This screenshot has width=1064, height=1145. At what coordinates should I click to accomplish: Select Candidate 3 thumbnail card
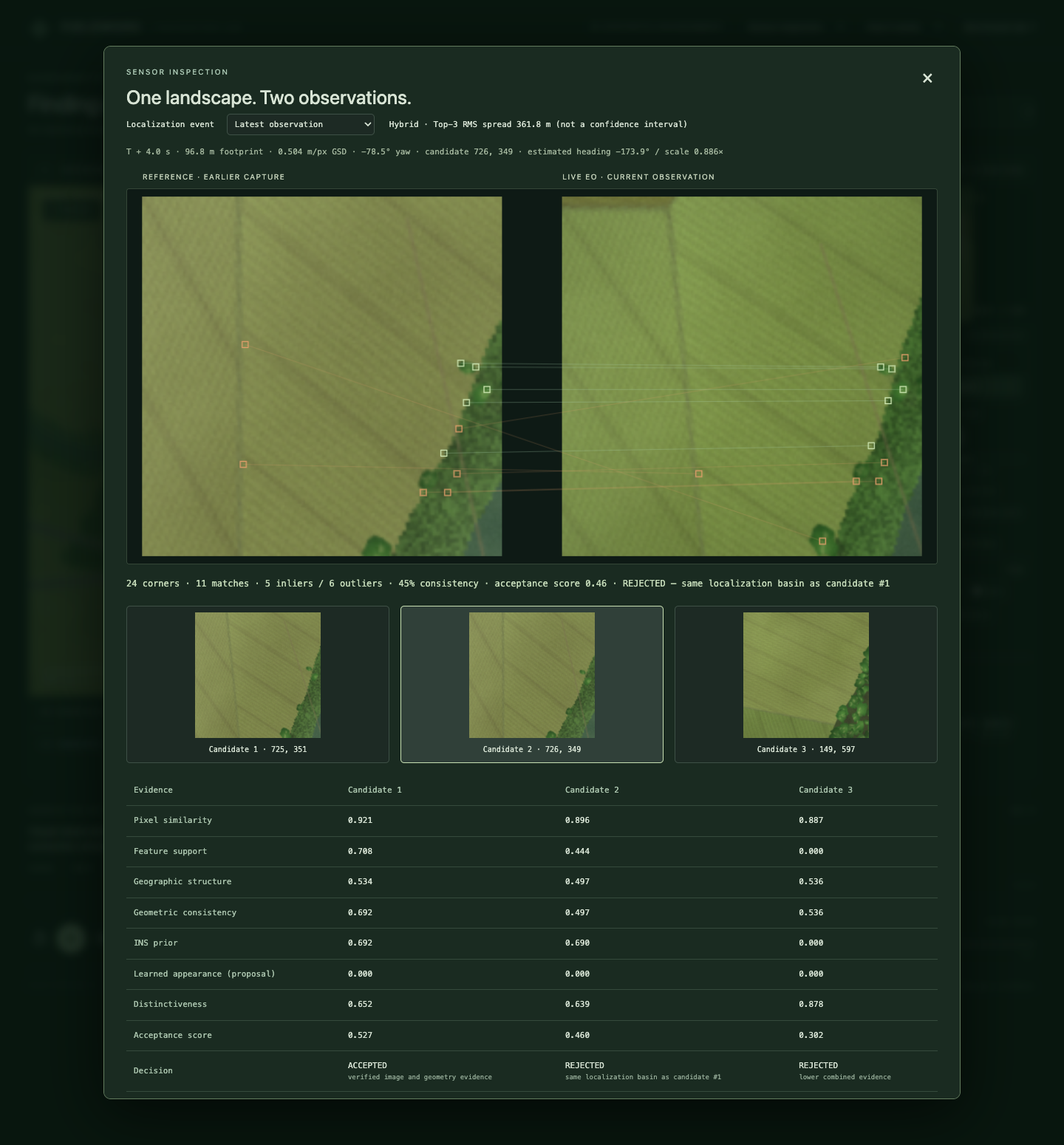tap(806, 684)
